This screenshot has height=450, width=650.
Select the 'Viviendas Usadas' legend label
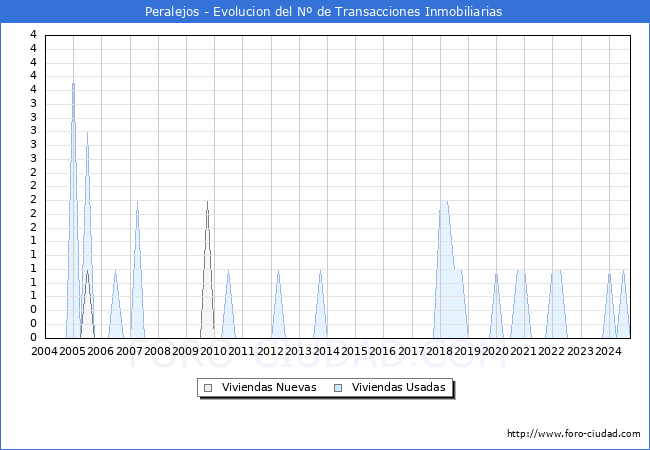coord(399,387)
